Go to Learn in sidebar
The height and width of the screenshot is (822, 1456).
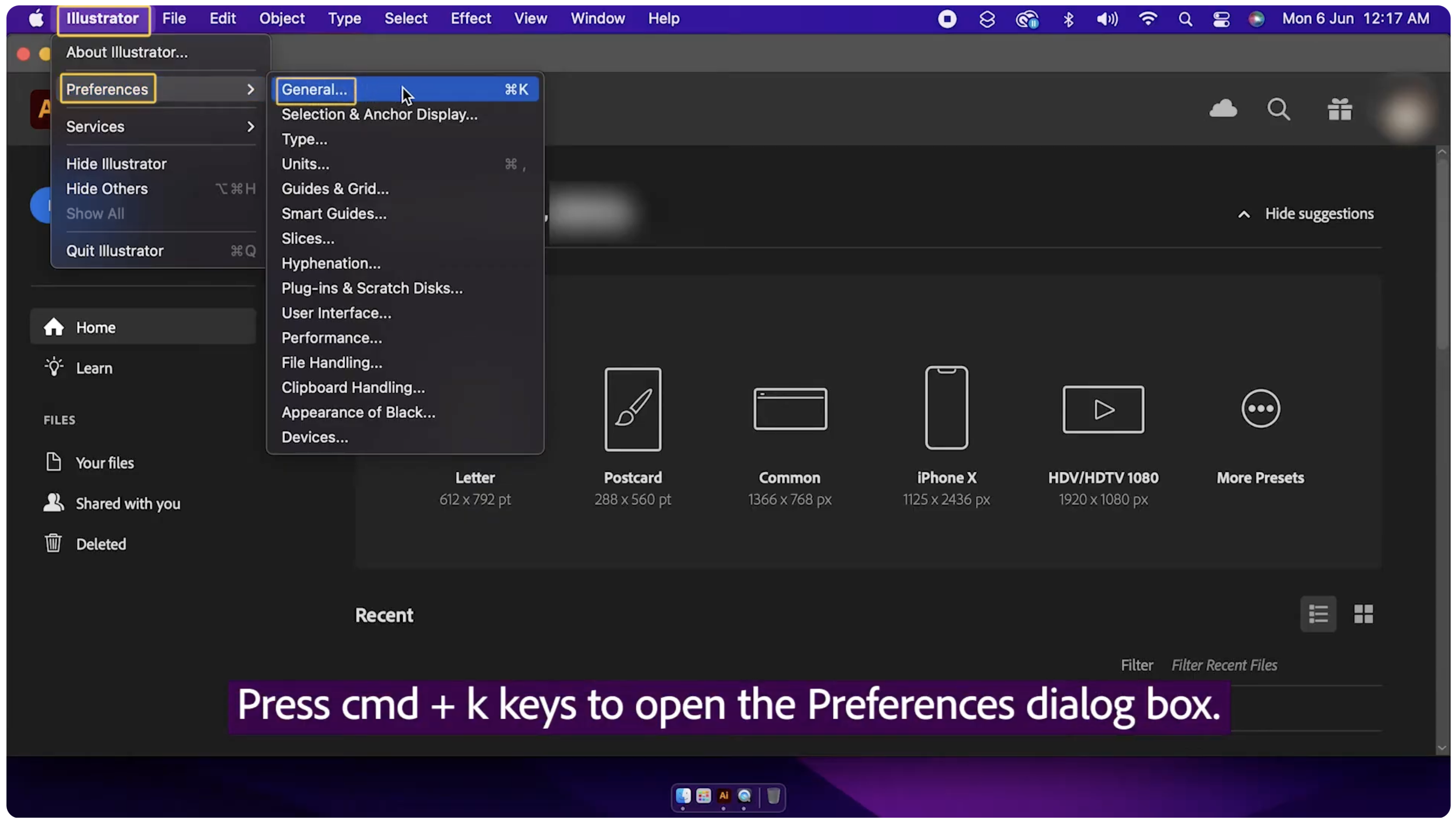tap(94, 368)
